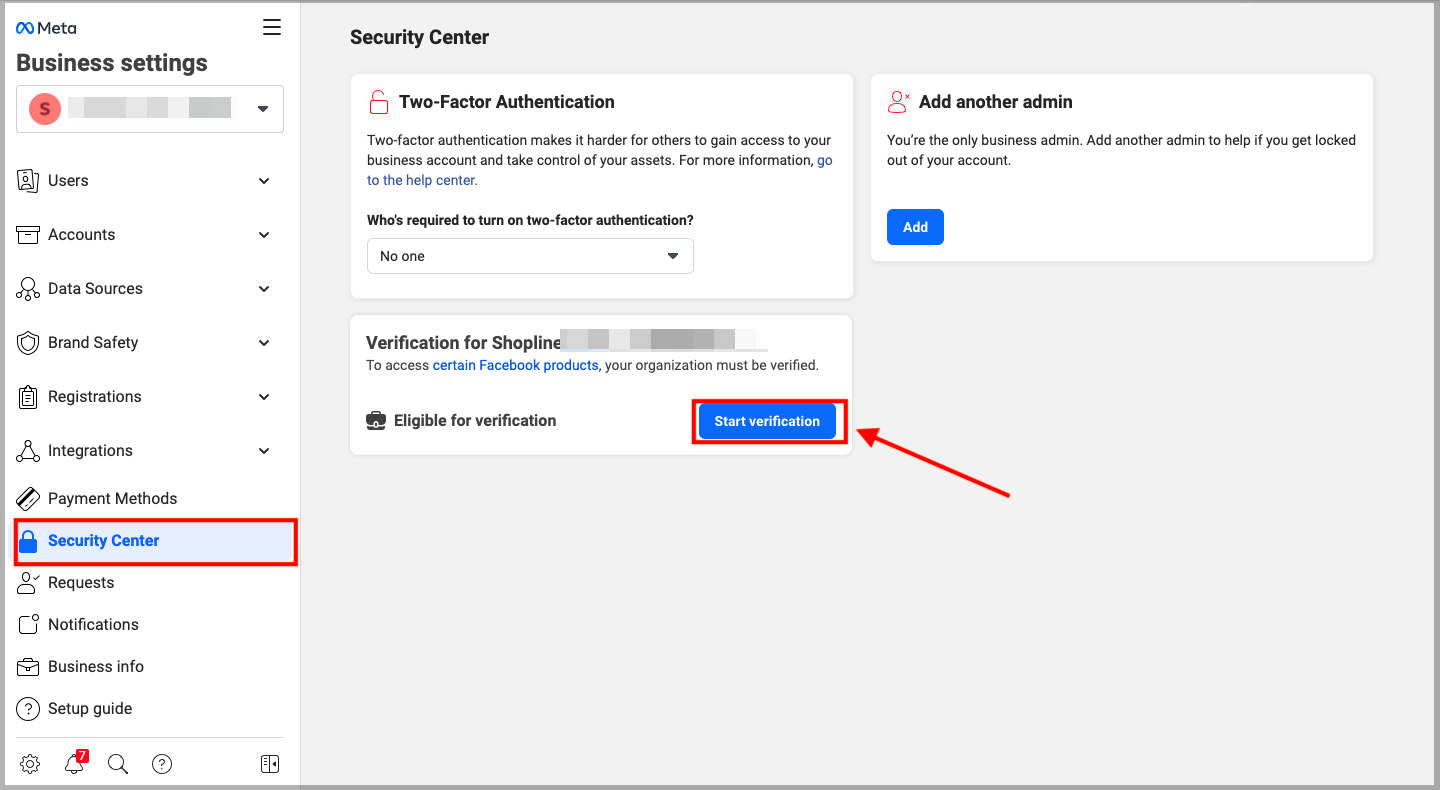Click the Add button for another admin
Image resolution: width=1440 pixels, height=790 pixels.
915,227
